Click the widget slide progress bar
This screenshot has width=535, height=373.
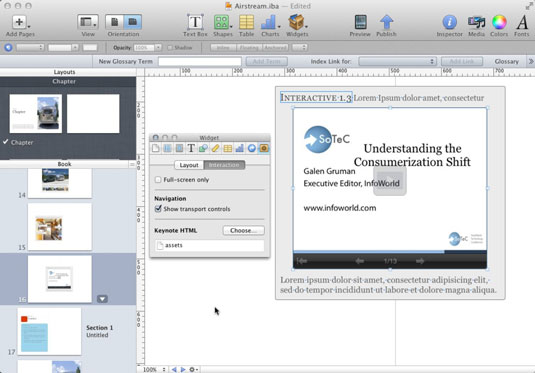click(390, 252)
